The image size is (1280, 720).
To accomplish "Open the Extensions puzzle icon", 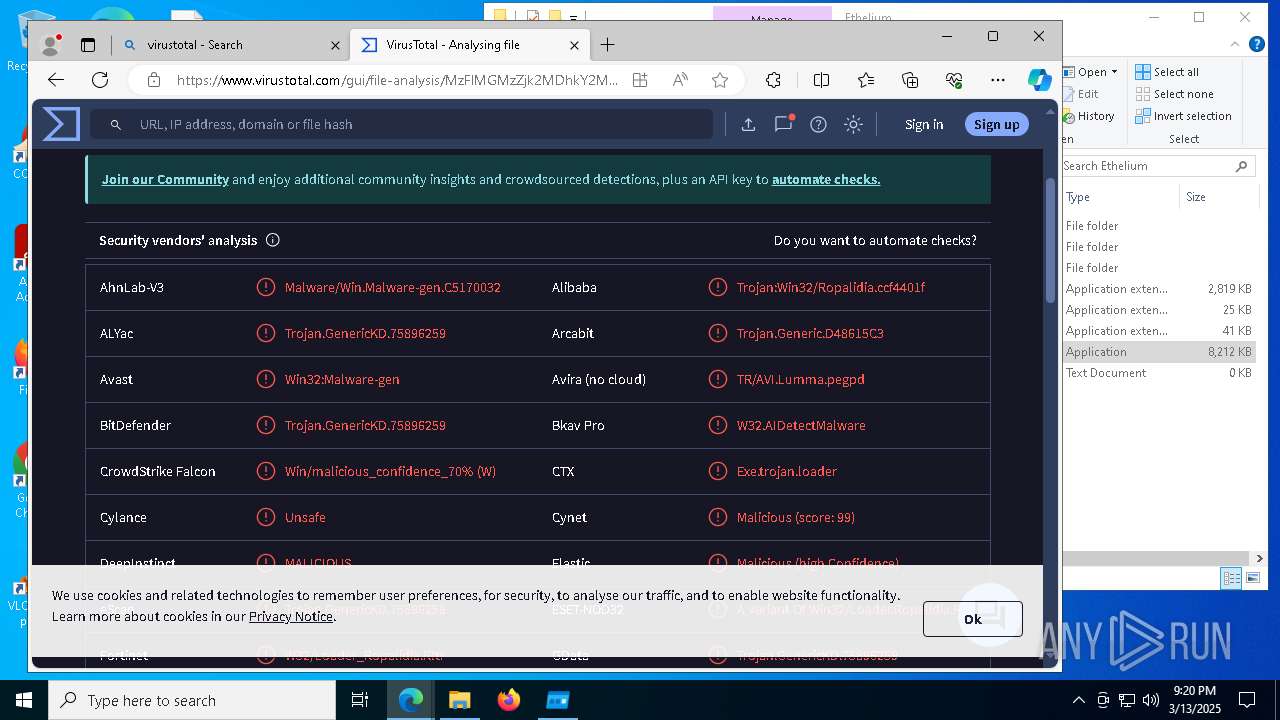I will pyautogui.click(x=773, y=80).
